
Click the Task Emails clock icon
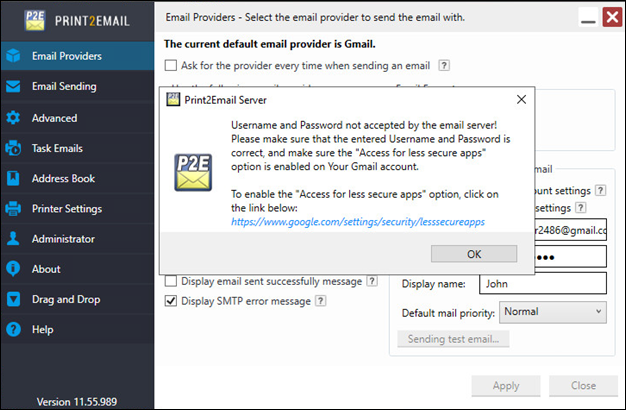pyautogui.click(x=13, y=148)
